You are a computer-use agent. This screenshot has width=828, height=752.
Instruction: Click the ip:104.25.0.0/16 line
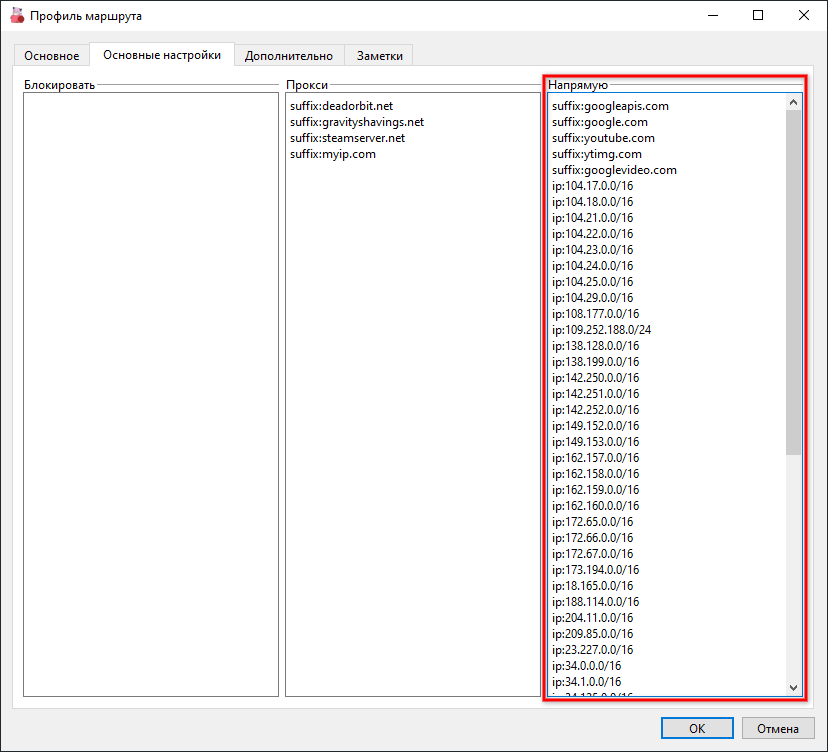coord(592,281)
